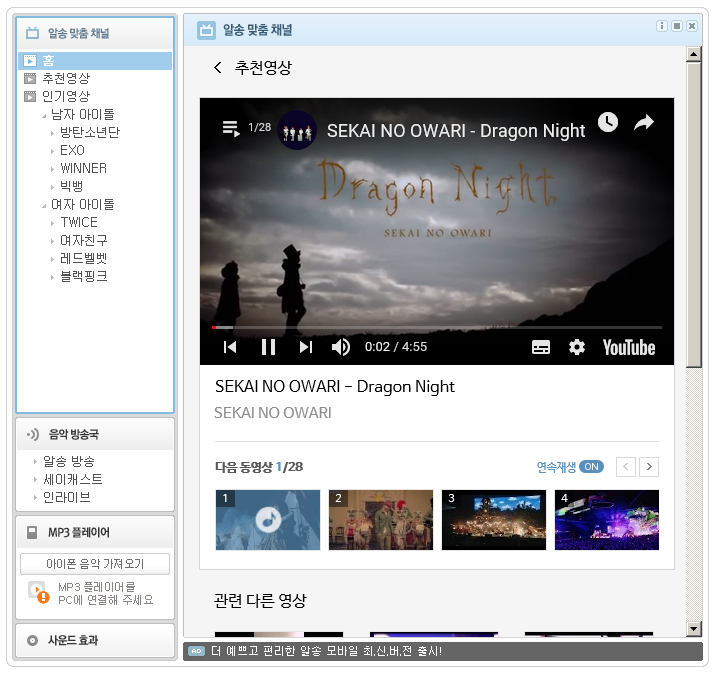Click the scrollbar down arrow
The width and height of the screenshot is (717, 674).
tap(694, 629)
